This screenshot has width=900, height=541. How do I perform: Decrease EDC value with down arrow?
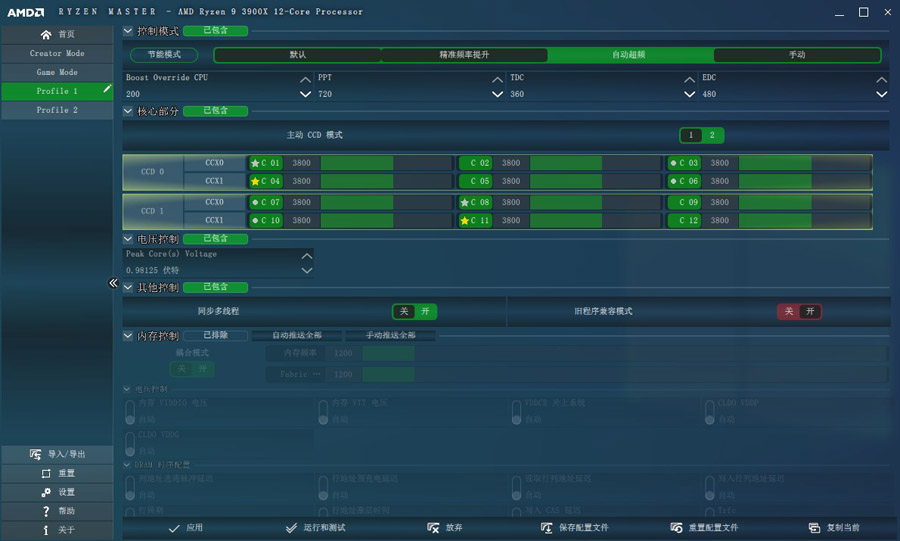point(882,94)
